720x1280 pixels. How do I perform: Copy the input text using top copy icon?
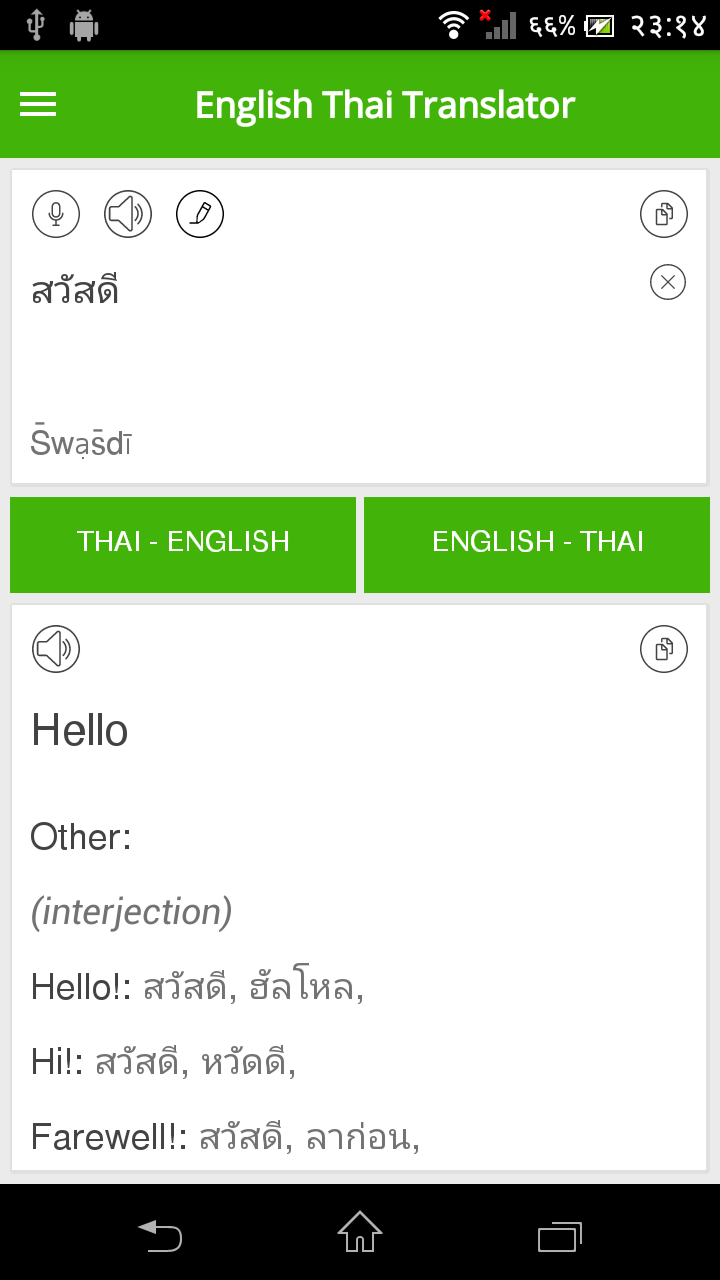[x=663, y=213]
